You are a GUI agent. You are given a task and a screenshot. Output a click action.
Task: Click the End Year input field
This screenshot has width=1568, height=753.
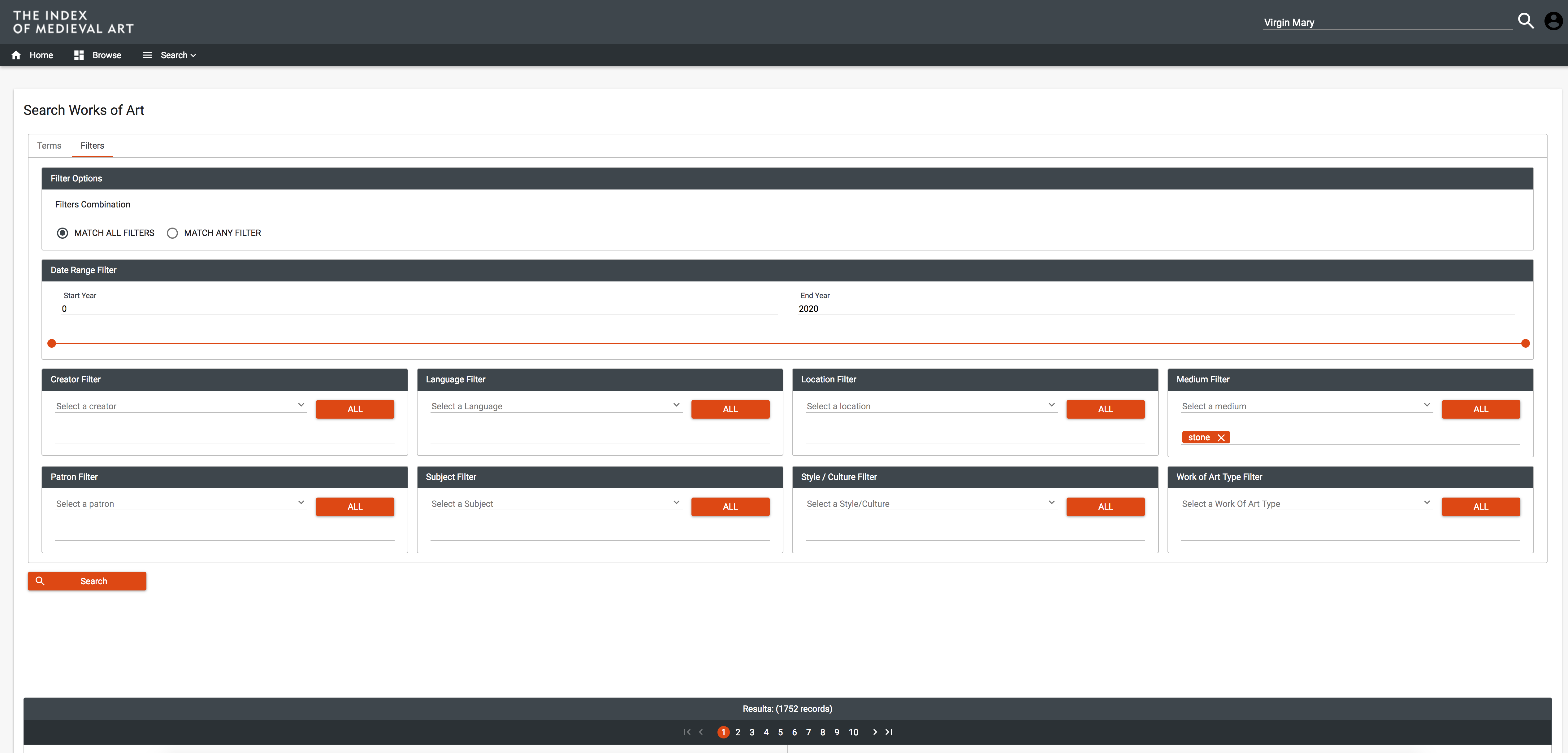coord(1155,309)
